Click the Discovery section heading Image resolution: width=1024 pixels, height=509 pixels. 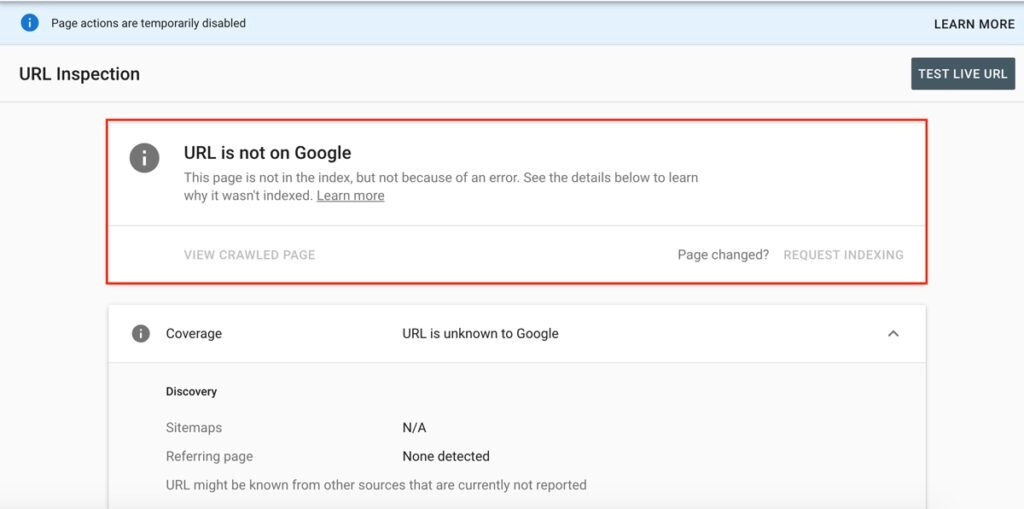click(x=191, y=392)
